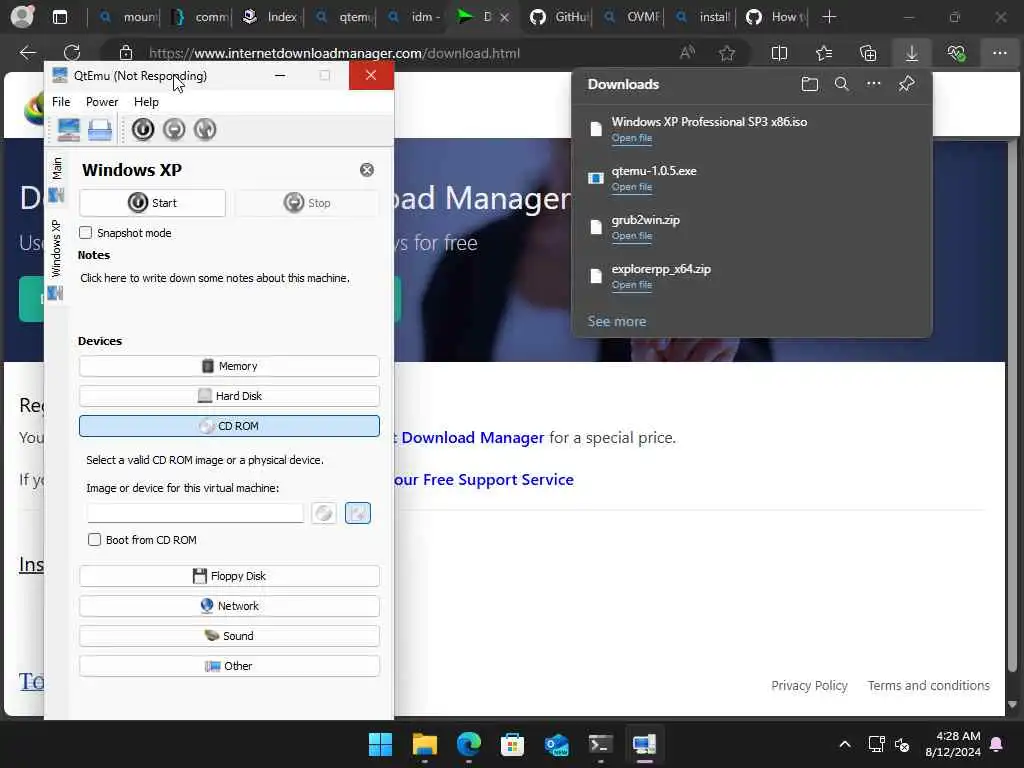Check the Boot from CD ROM option
The width and height of the screenshot is (1024, 768).
click(95, 540)
